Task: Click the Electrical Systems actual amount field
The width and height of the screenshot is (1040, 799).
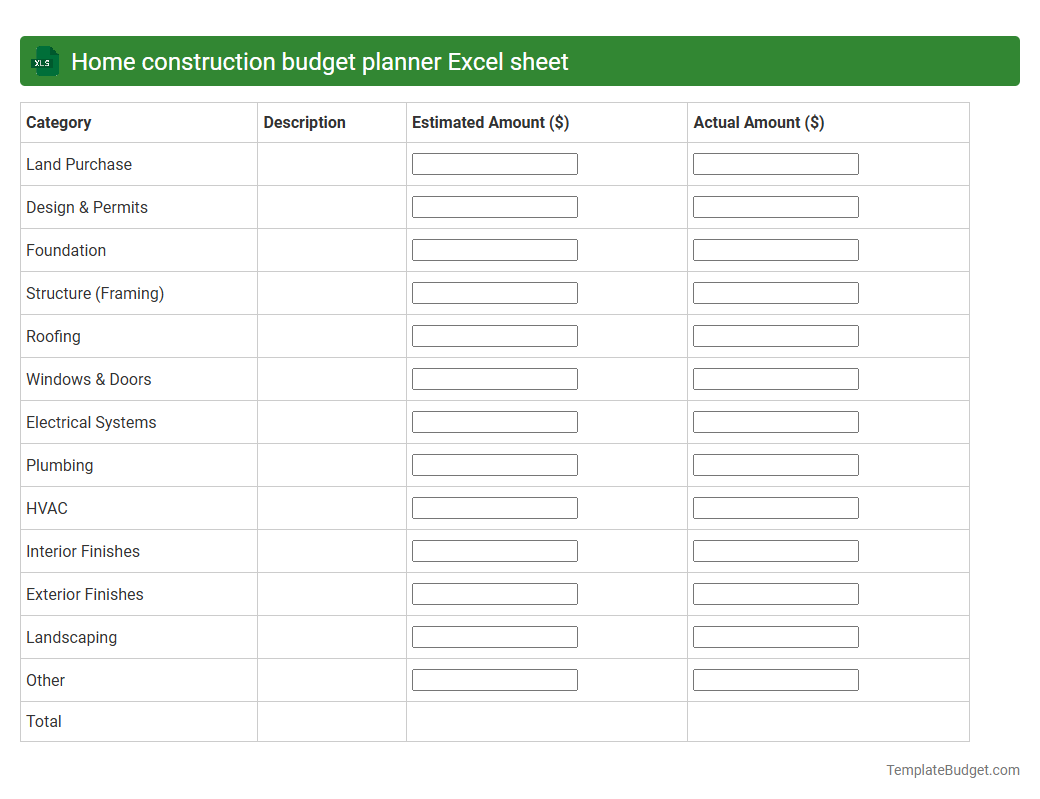Action: coord(775,421)
